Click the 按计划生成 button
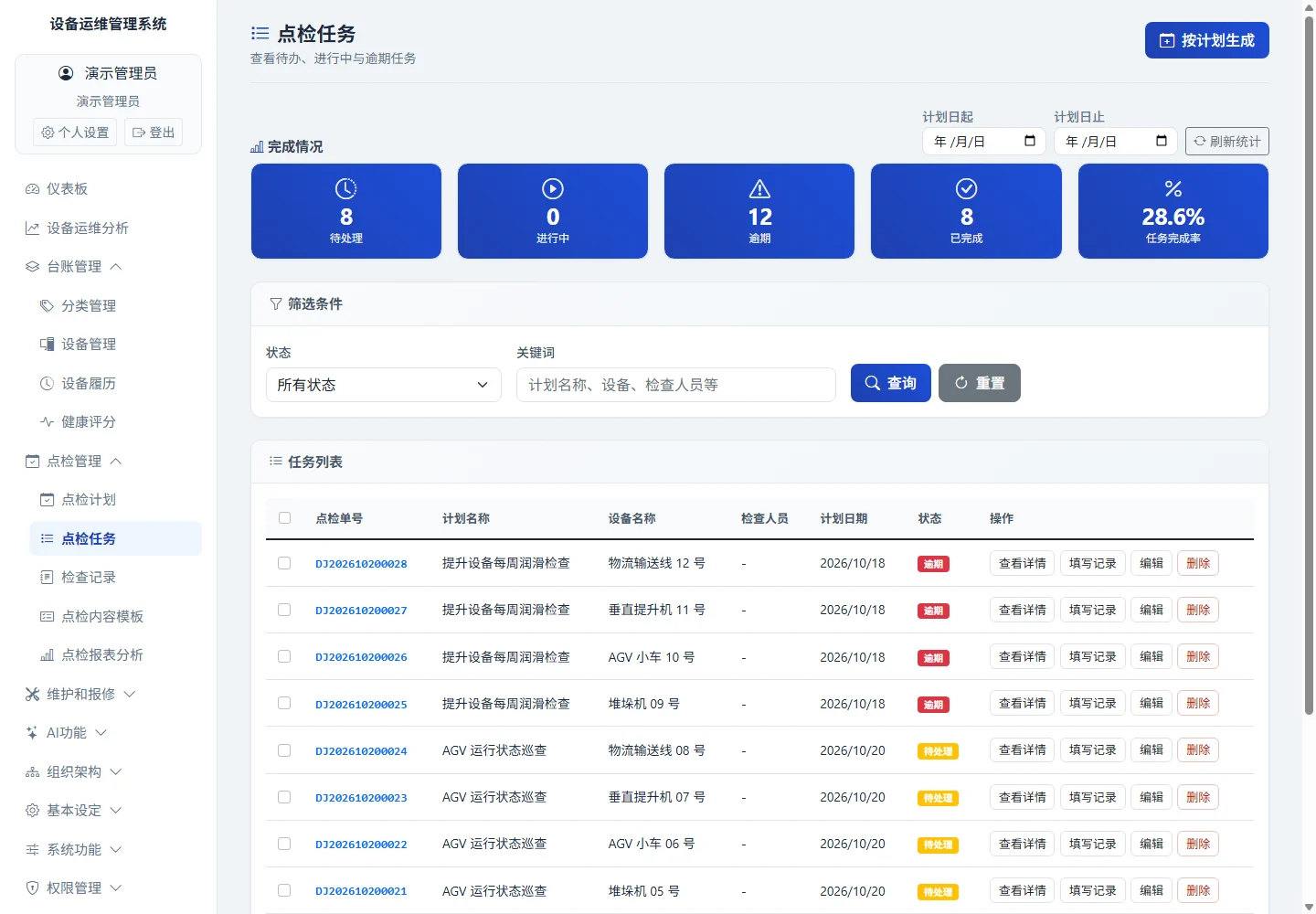Screen dimensions: 1316x914 [x=1206, y=40]
